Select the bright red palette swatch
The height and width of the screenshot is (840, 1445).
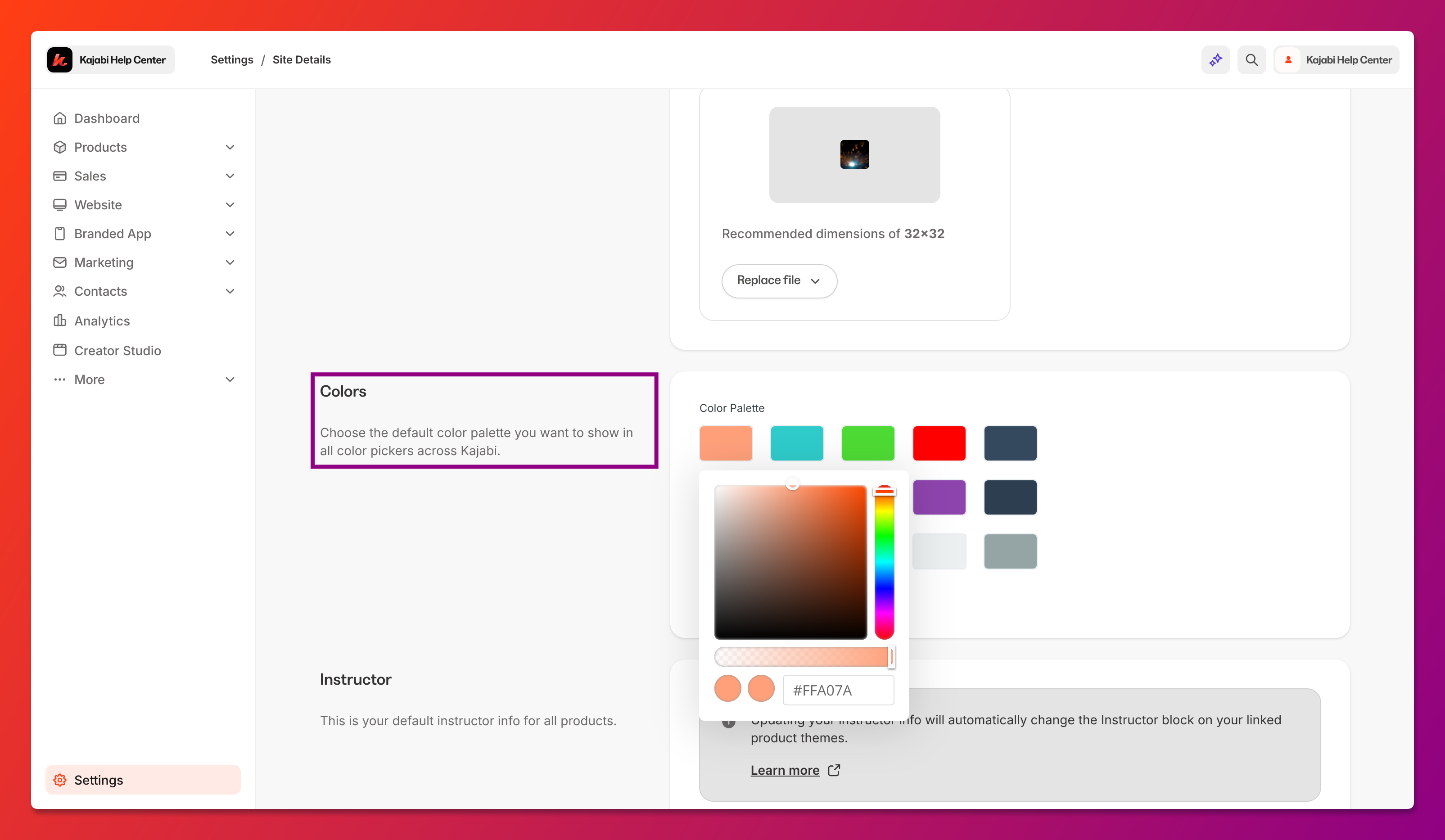[x=939, y=443]
